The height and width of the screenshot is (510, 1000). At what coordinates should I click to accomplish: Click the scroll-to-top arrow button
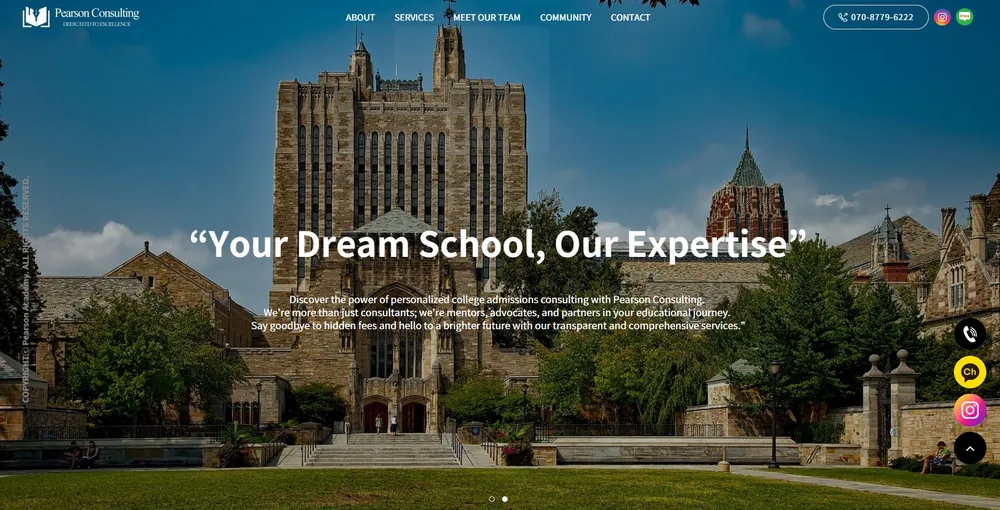pyautogui.click(x=969, y=448)
